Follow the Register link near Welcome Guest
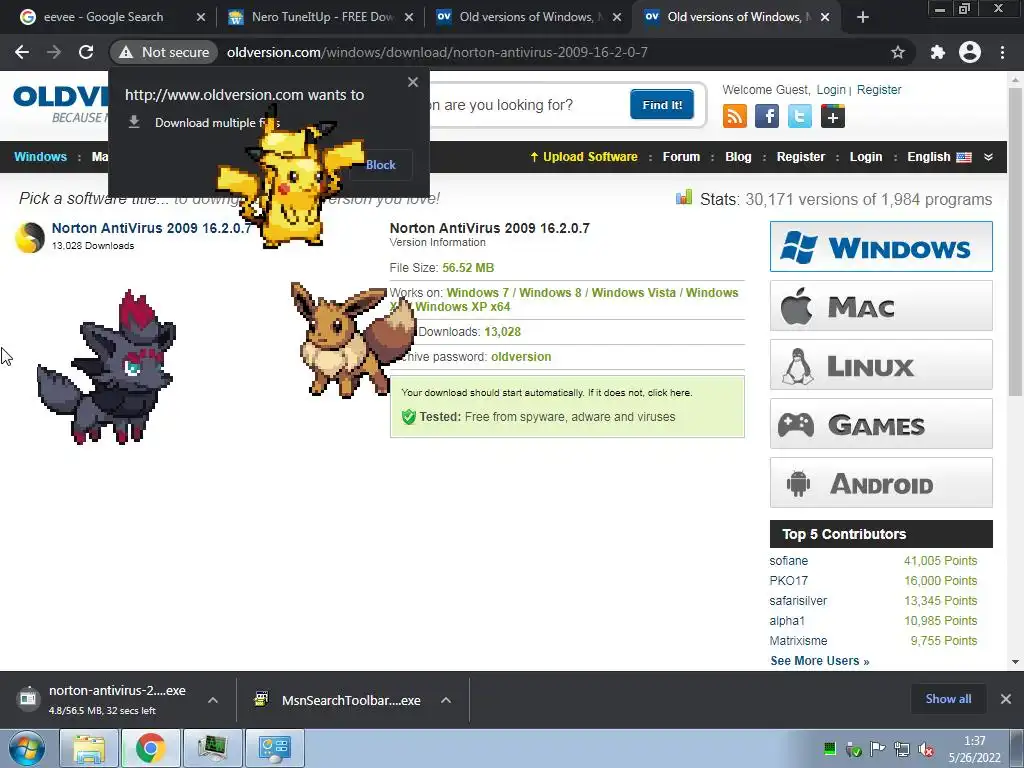Viewport: 1024px width, 768px height. coord(878,89)
